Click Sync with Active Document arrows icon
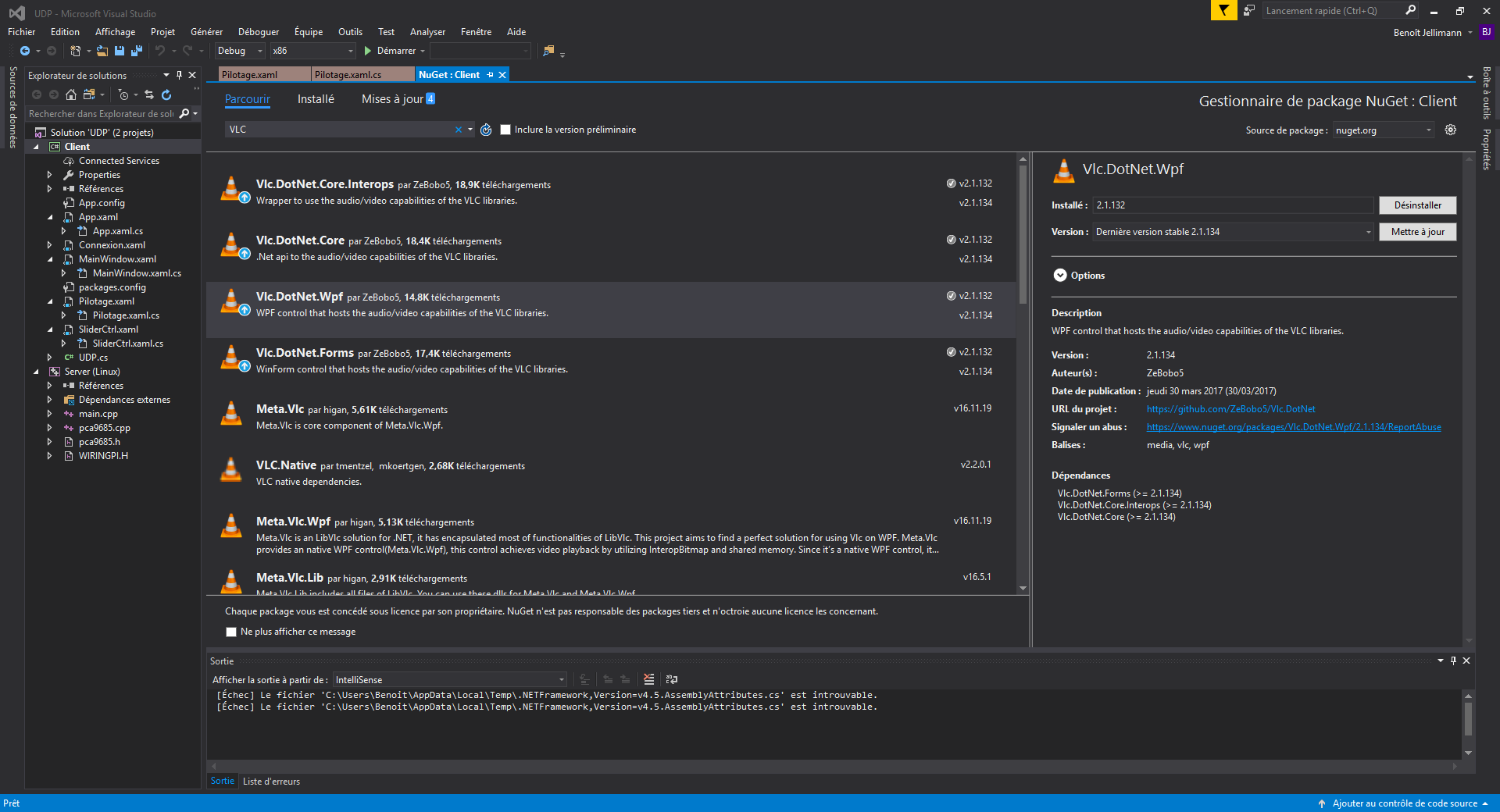Viewport: 1500px width, 812px height. (x=149, y=94)
